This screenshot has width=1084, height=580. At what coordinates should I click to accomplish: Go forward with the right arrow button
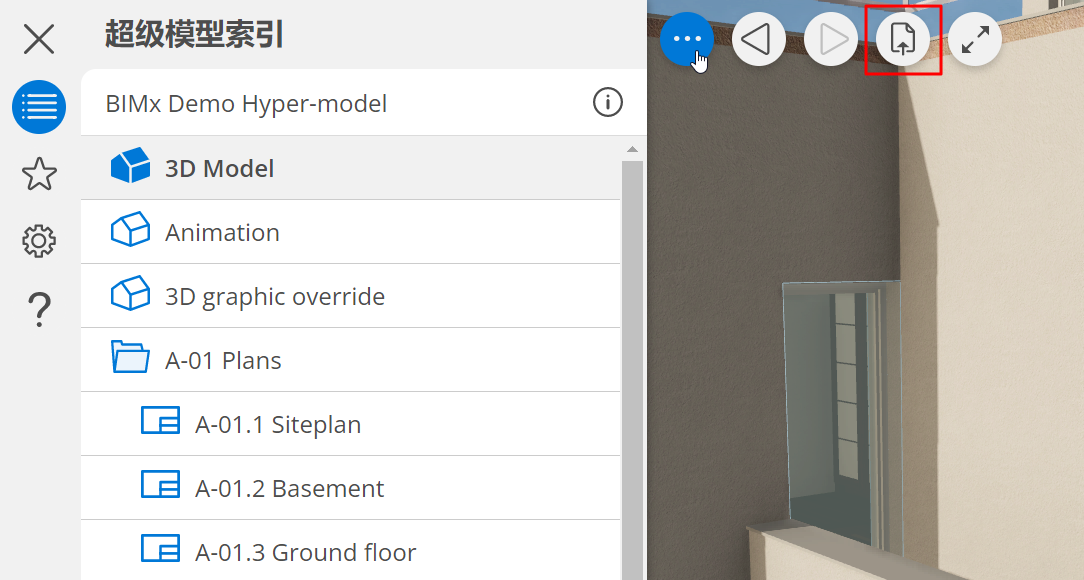831,39
